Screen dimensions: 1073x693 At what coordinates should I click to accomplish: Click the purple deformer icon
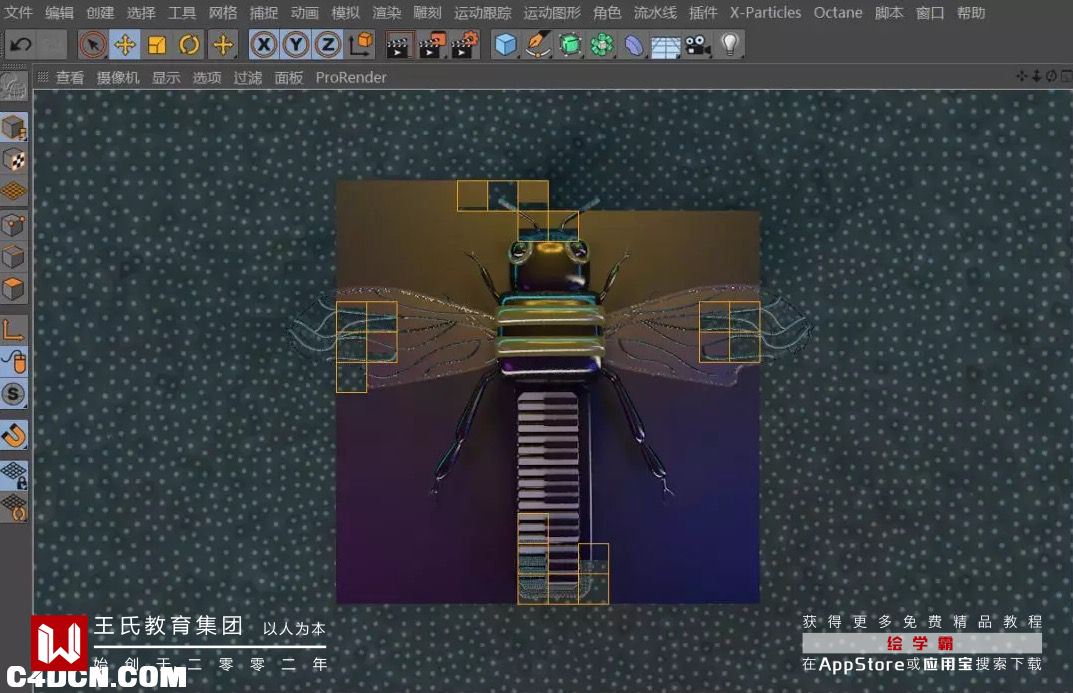click(634, 45)
